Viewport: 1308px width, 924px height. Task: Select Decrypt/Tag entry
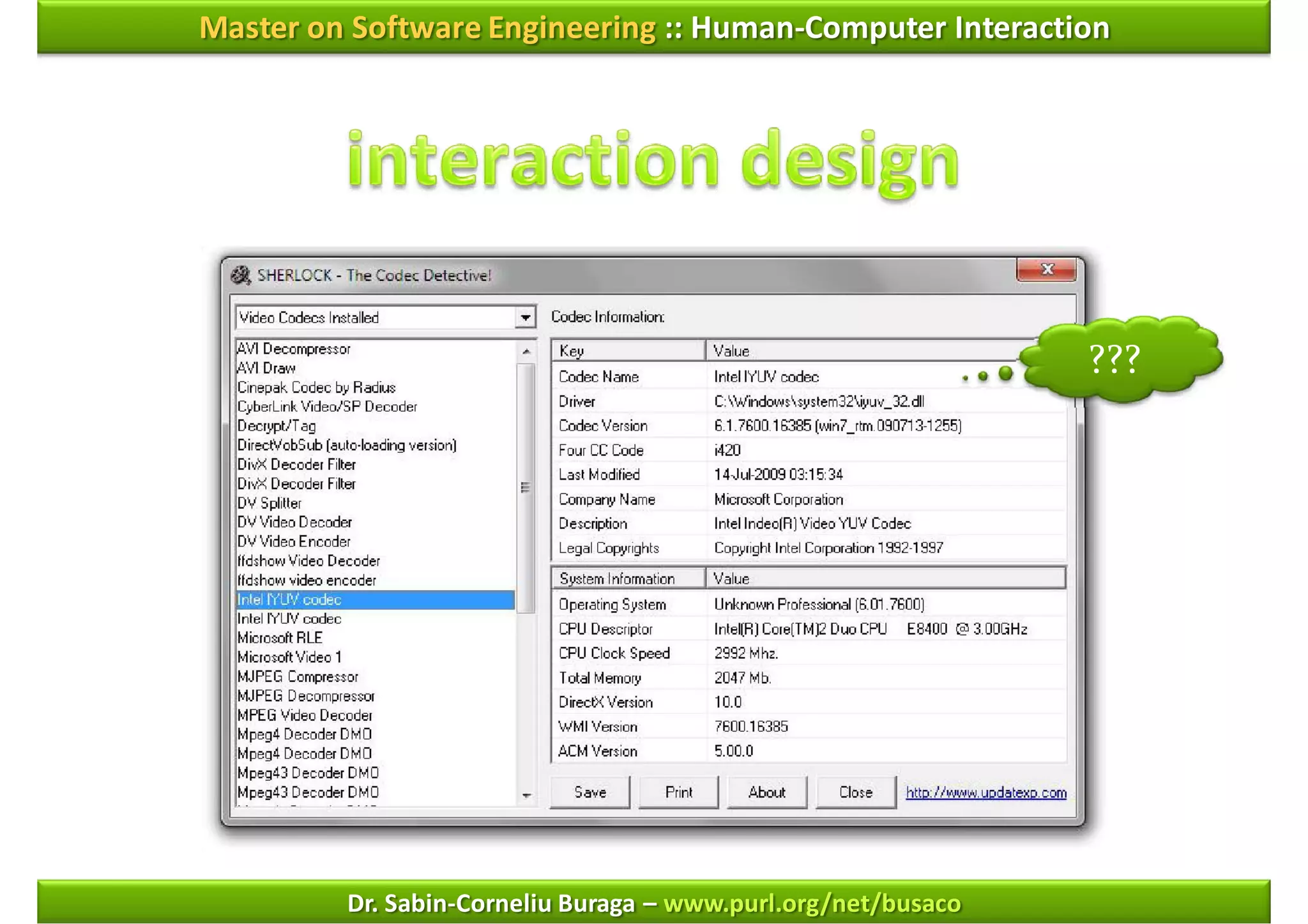(376, 426)
